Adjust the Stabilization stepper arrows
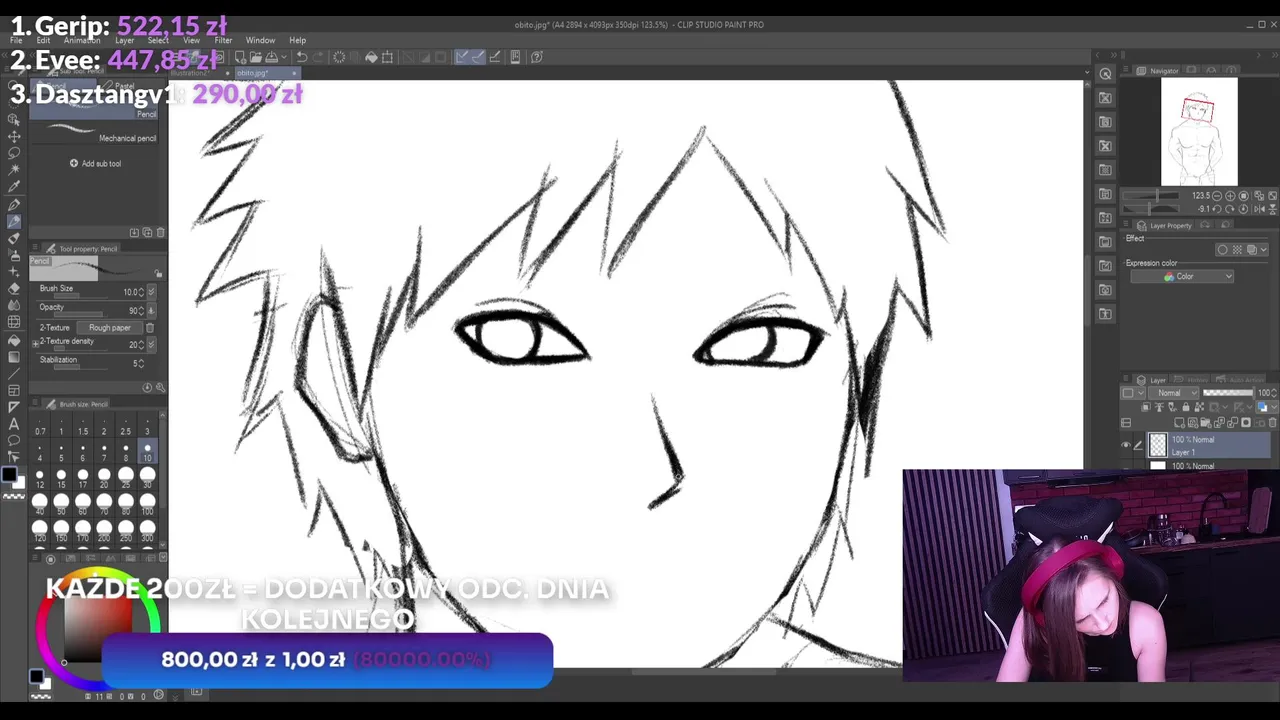This screenshot has height=720, width=1280. pyautogui.click(x=139, y=363)
